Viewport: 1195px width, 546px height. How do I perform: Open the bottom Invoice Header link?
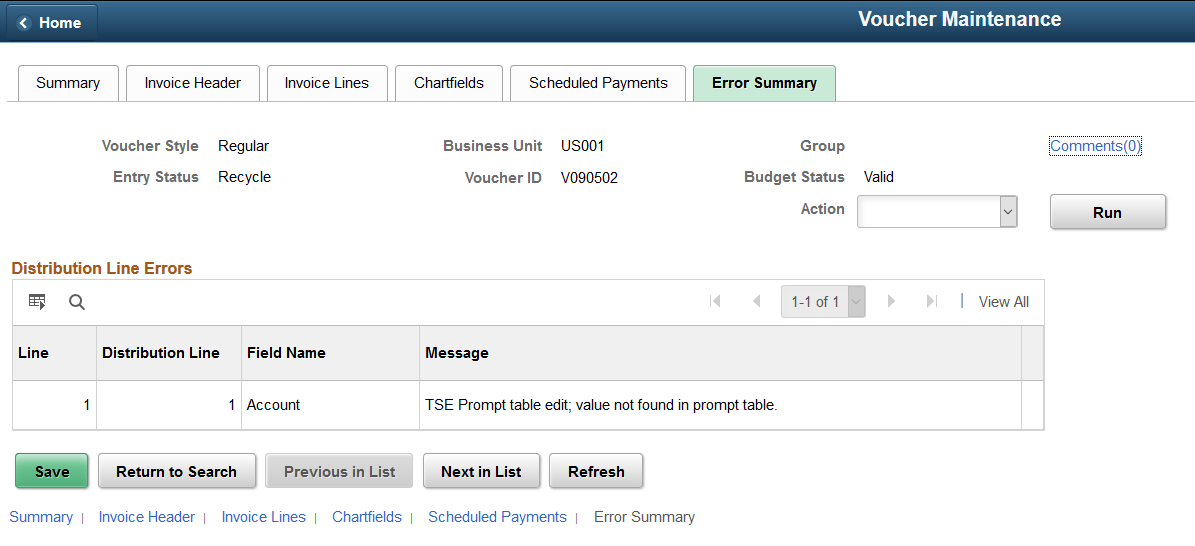pyautogui.click(x=147, y=517)
